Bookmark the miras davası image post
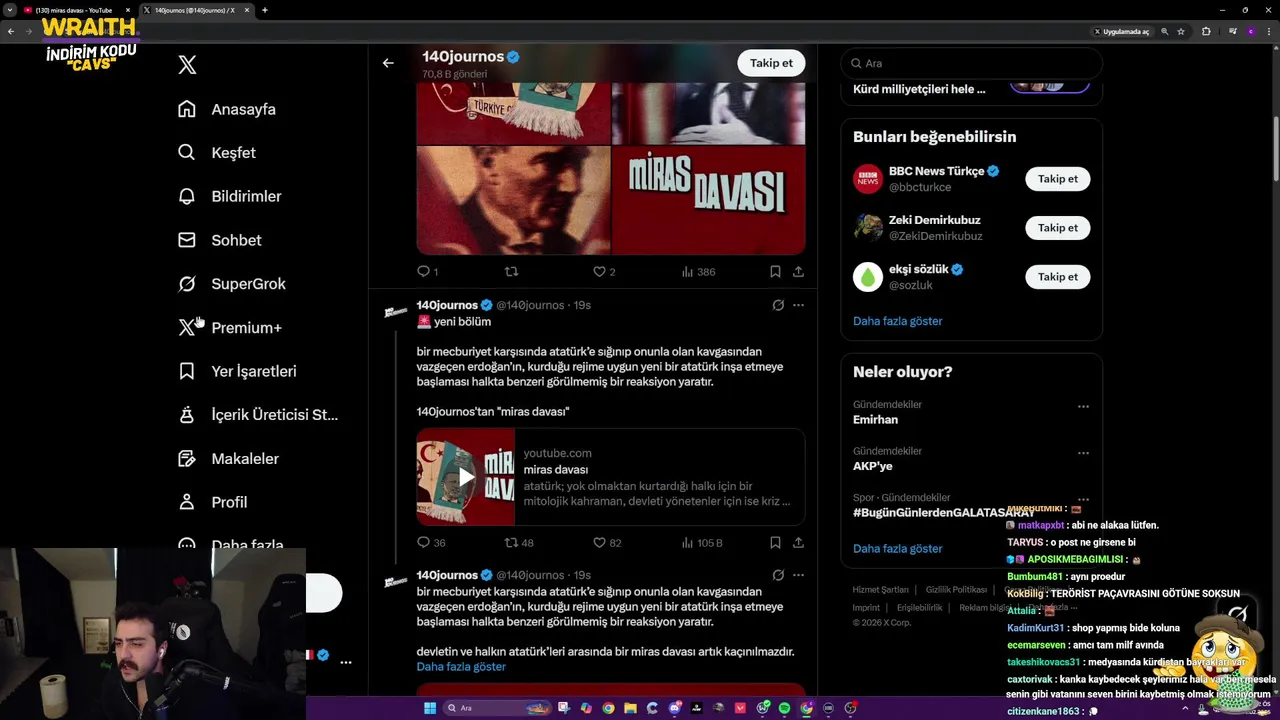 click(775, 271)
